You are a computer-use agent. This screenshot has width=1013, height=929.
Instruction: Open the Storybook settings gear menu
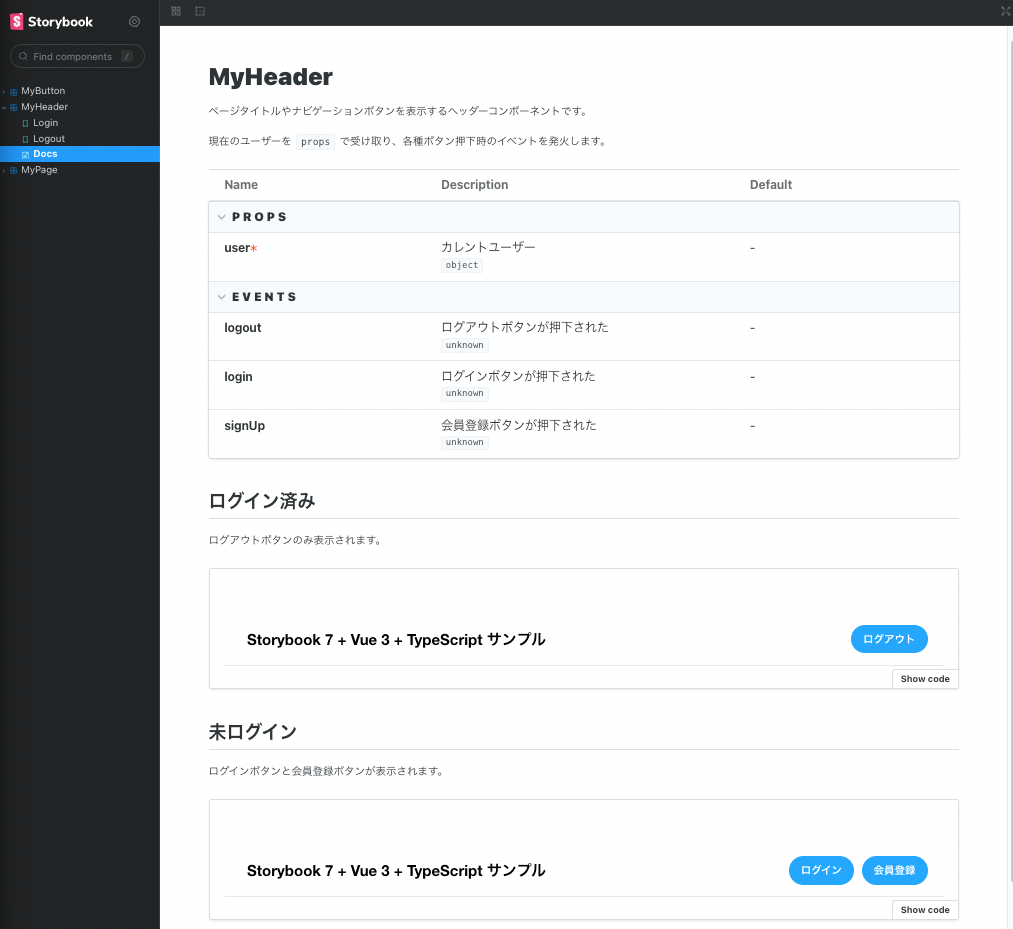135,21
